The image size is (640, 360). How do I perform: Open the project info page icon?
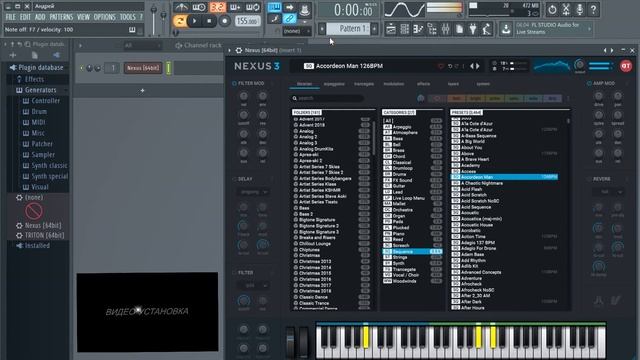click(x=460, y=29)
